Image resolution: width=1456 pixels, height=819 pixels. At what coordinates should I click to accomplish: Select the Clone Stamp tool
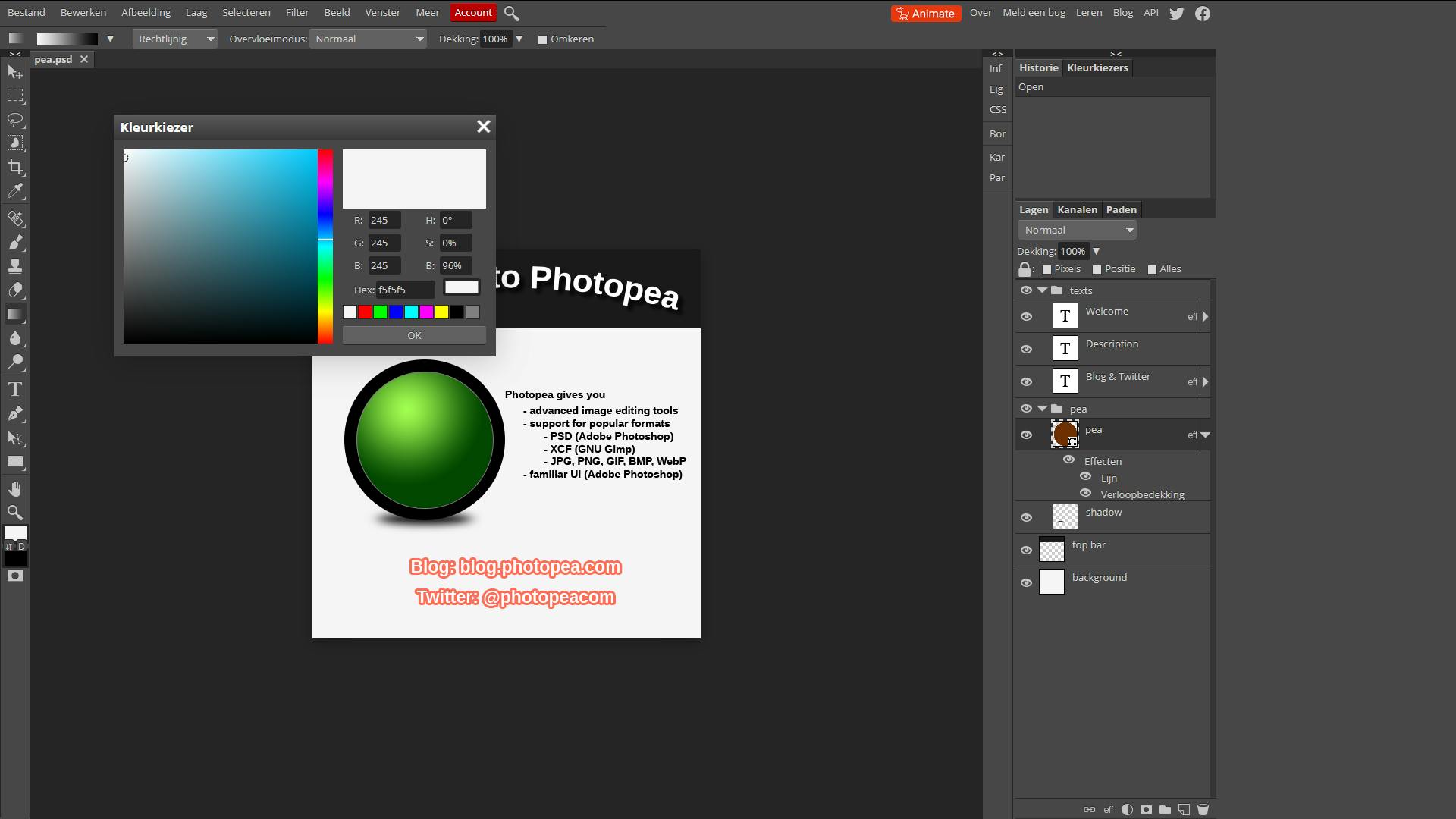[x=15, y=266]
